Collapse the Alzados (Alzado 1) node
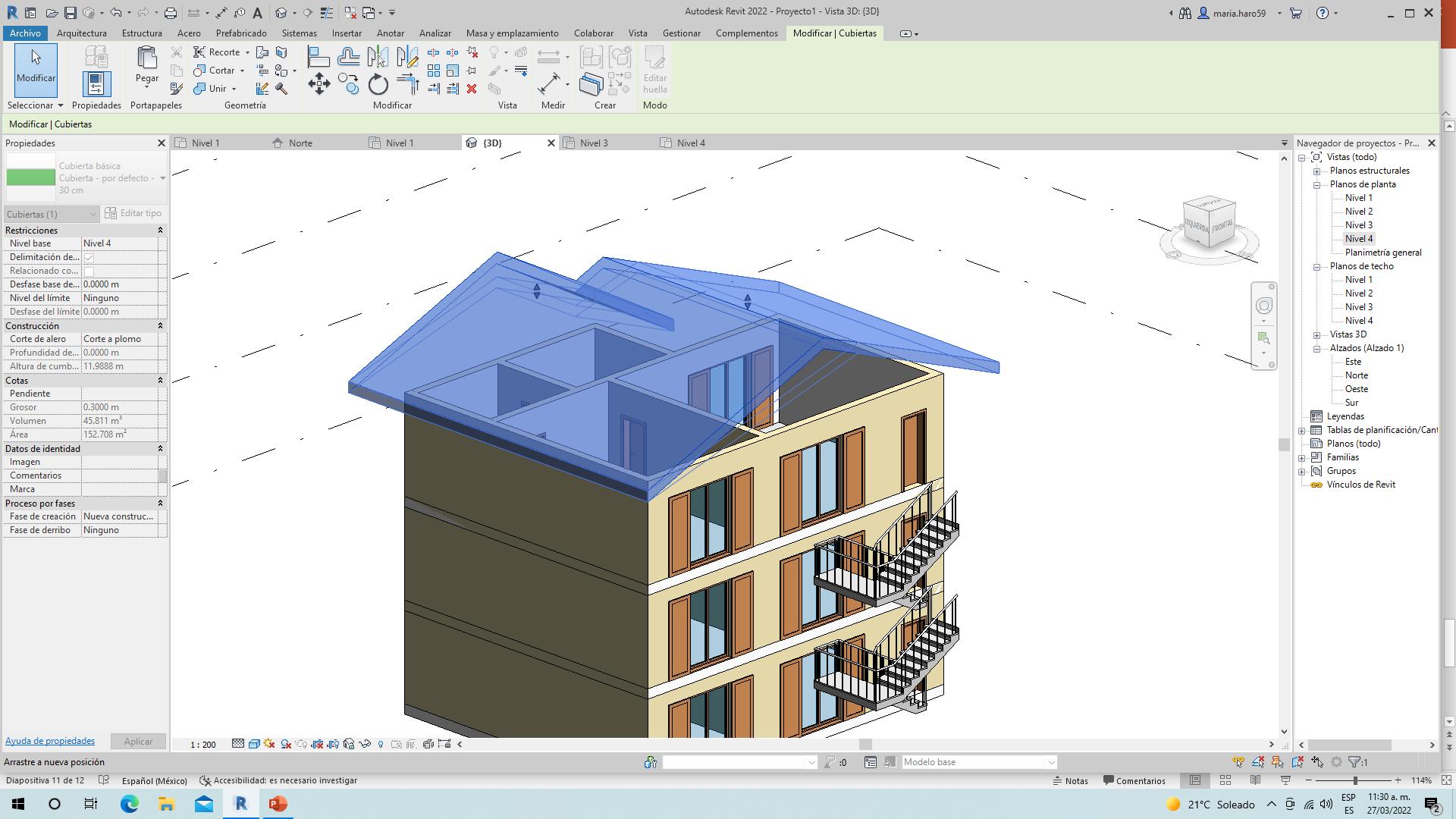1456x819 pixels. [x=1317, y=348]
